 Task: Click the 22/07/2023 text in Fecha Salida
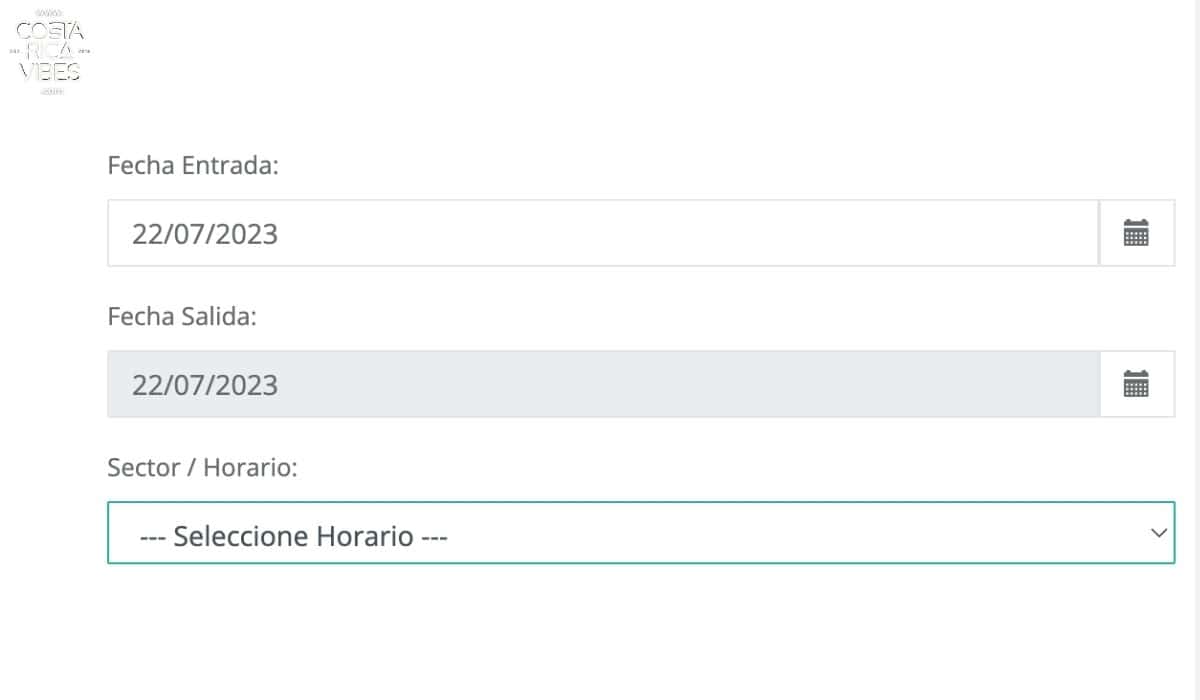(x=205, y=386)
